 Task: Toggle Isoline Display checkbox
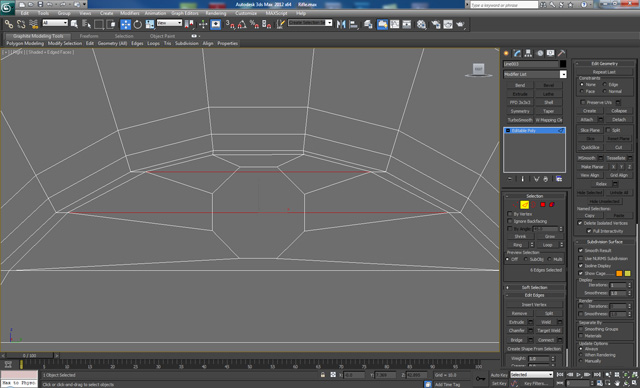coord(581,266)
